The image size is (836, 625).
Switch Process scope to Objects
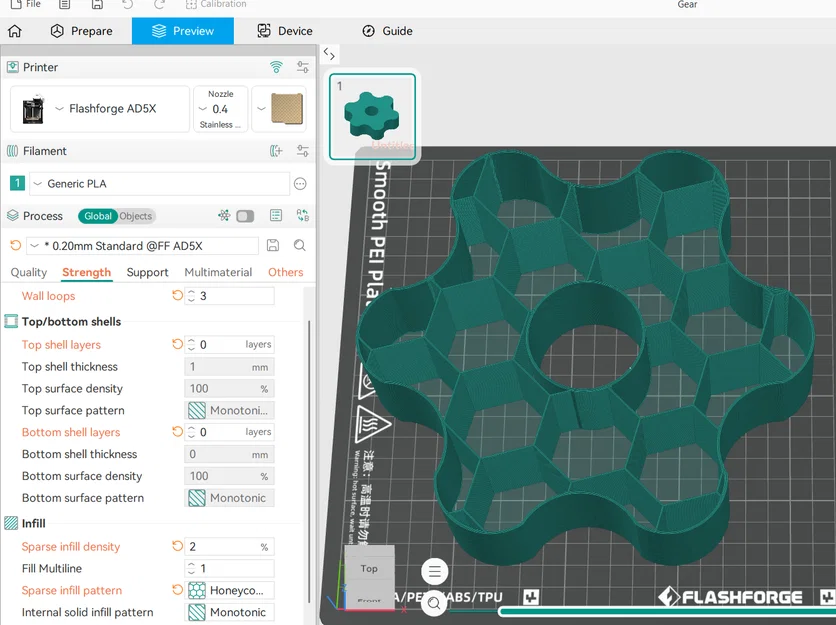pos(136,216)
